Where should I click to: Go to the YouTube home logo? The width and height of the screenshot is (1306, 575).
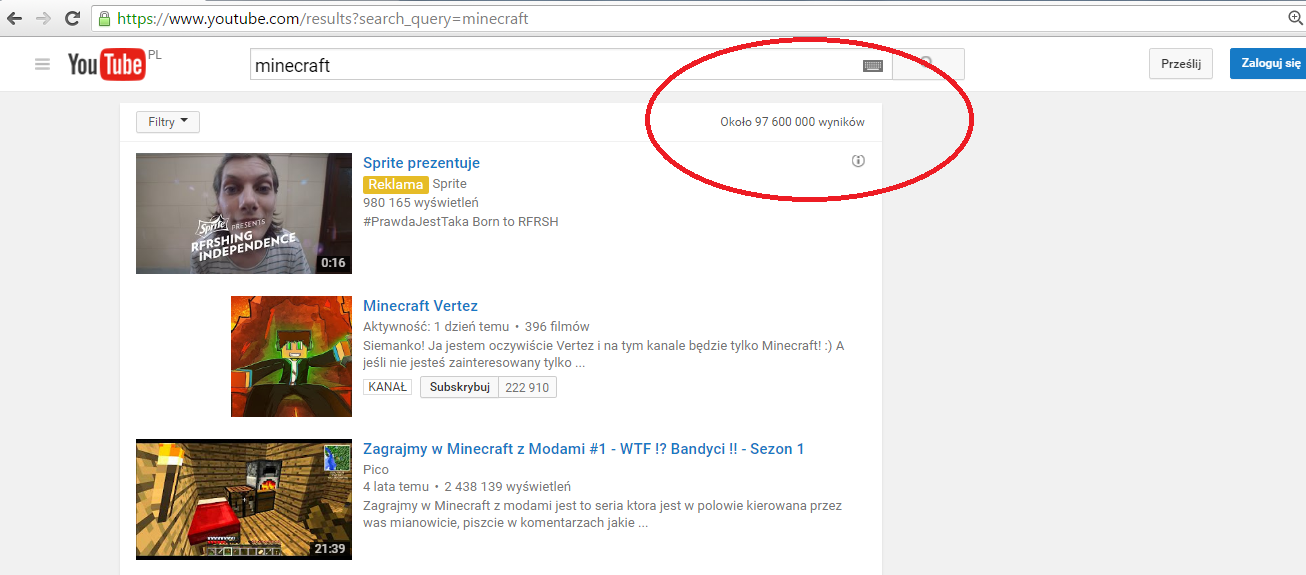point(107,64)
